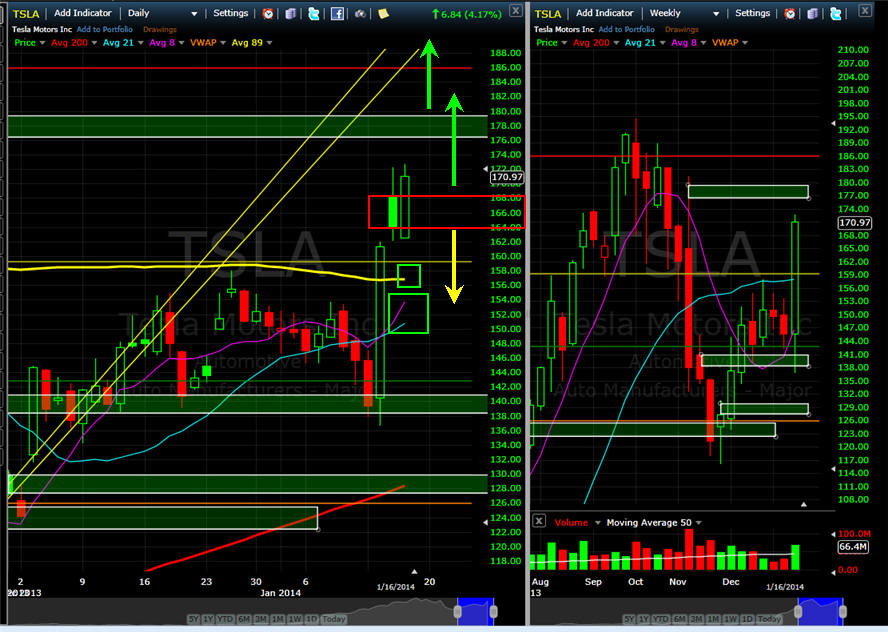
Task: Click Today range button in Daily chart
Action: point(334,619)
